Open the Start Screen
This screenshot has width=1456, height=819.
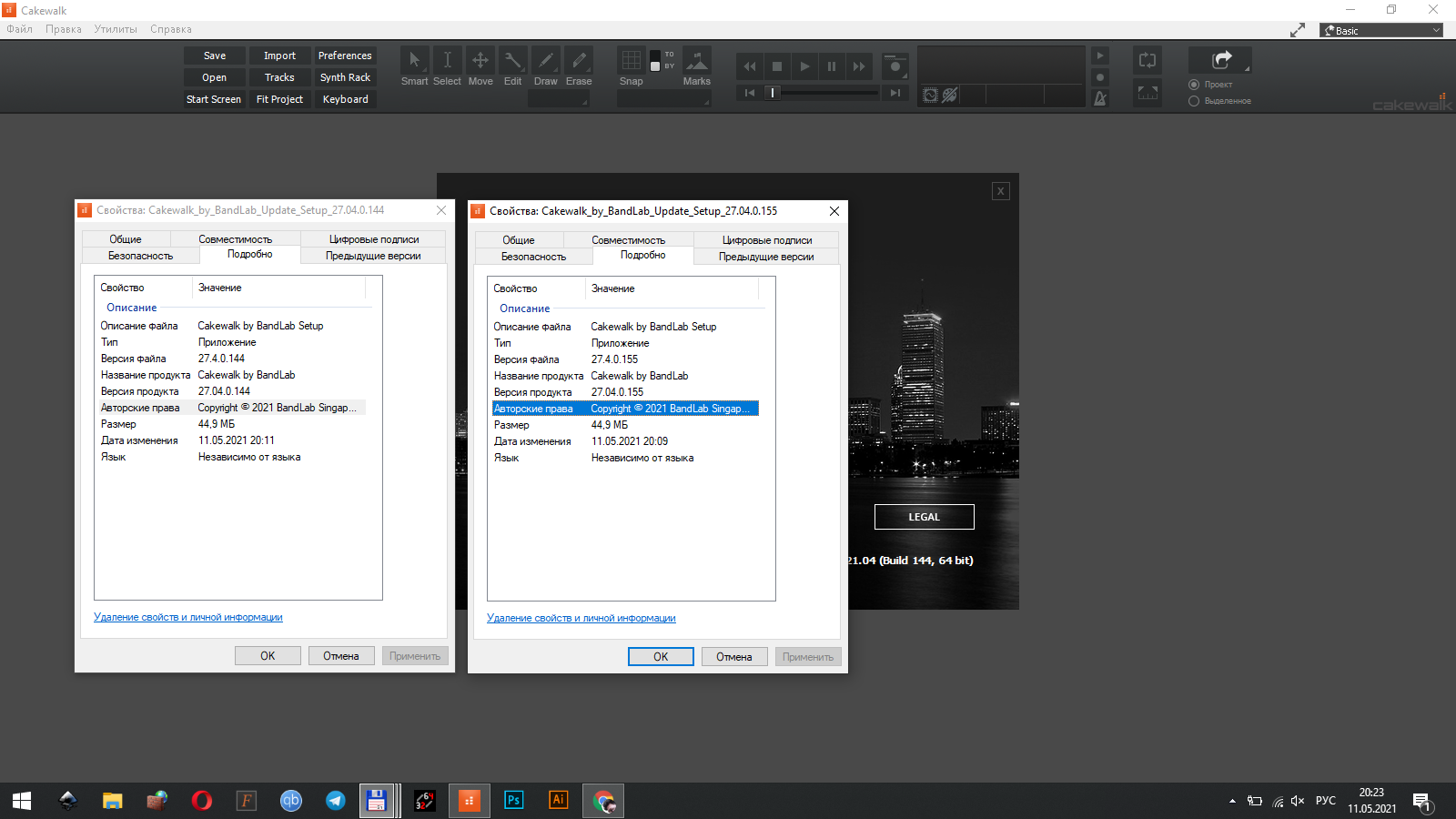click(215, 99)
